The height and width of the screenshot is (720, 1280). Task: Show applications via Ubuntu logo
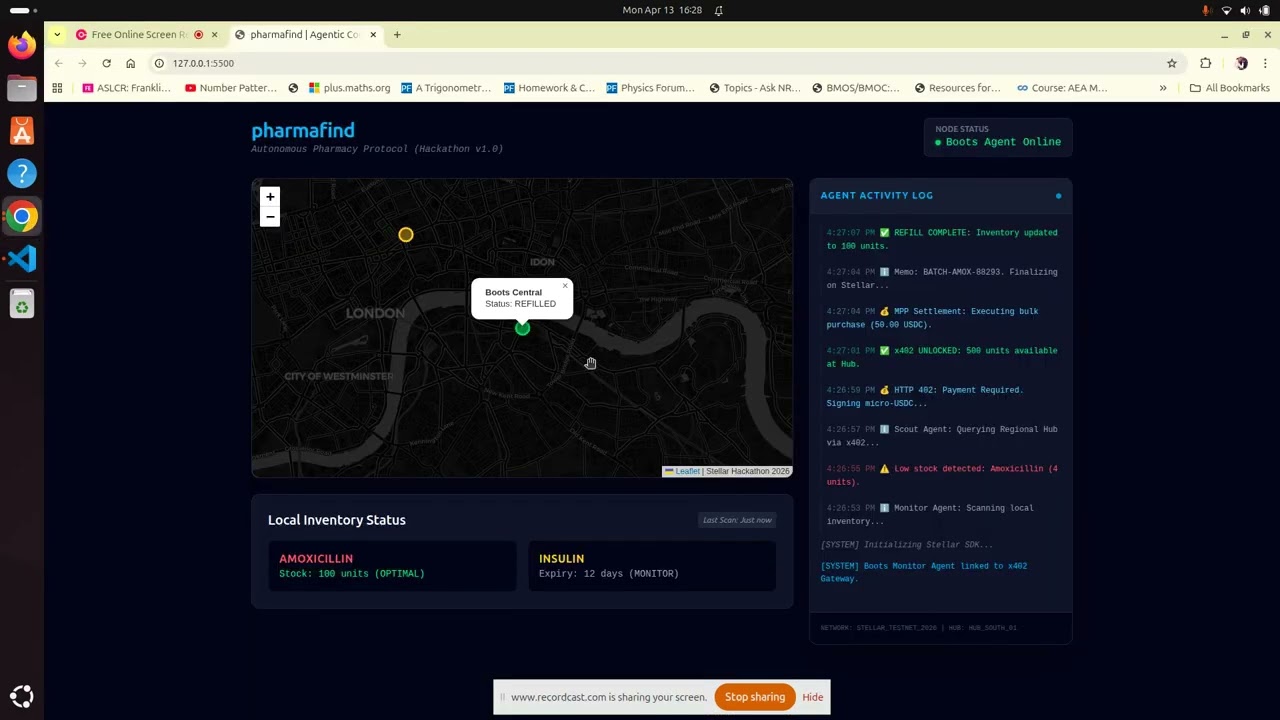(x=22, y=696)
